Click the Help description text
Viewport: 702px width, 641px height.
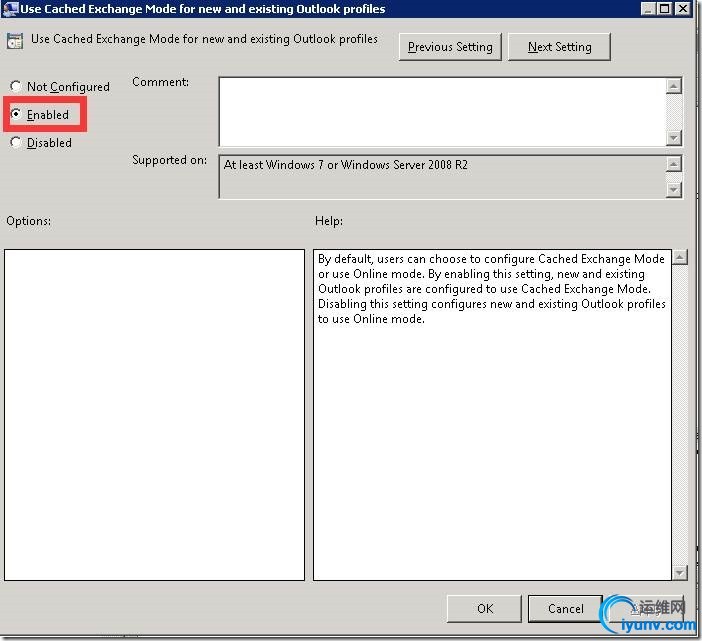[x=492, y=289]
